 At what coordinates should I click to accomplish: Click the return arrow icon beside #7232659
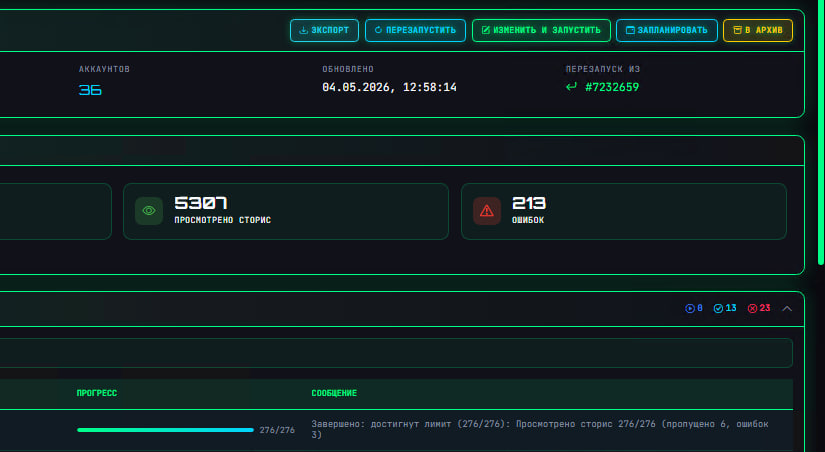click(571, 87)
